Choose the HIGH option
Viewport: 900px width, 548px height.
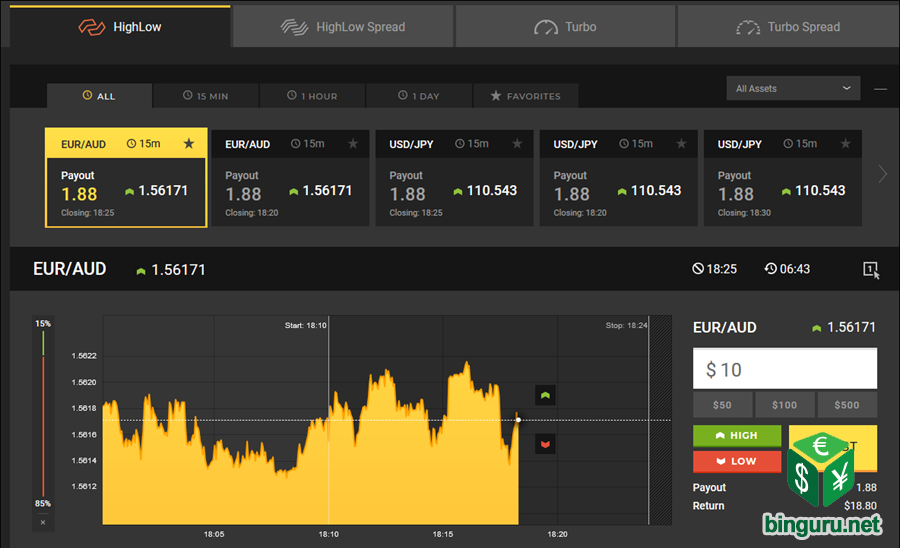(737, 436)
